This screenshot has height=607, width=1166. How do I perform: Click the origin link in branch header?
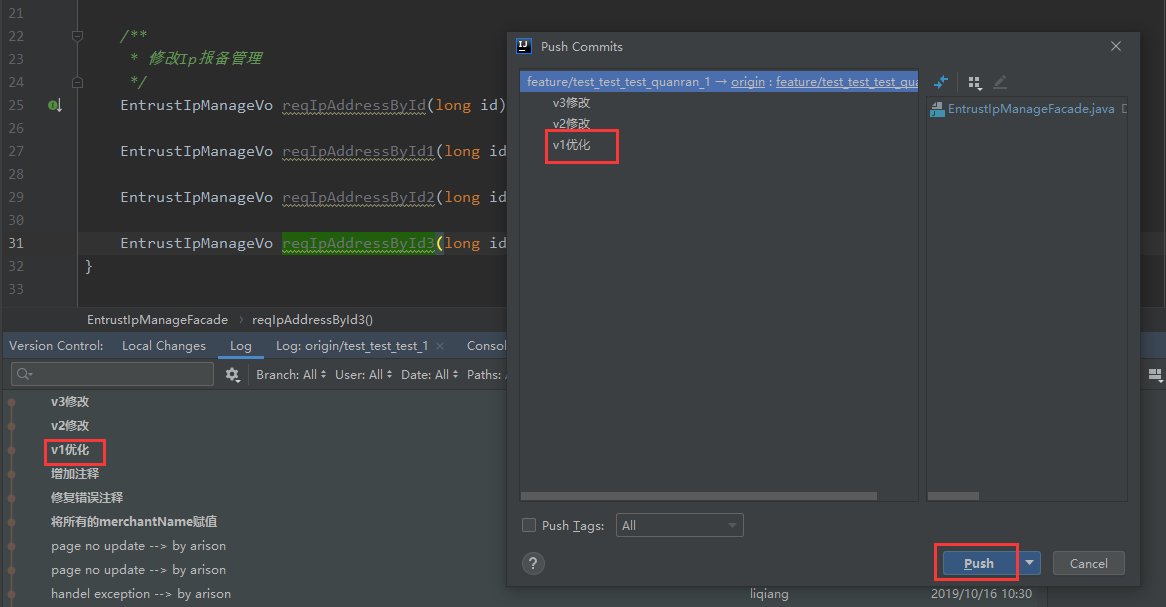(x=748, y=81)
